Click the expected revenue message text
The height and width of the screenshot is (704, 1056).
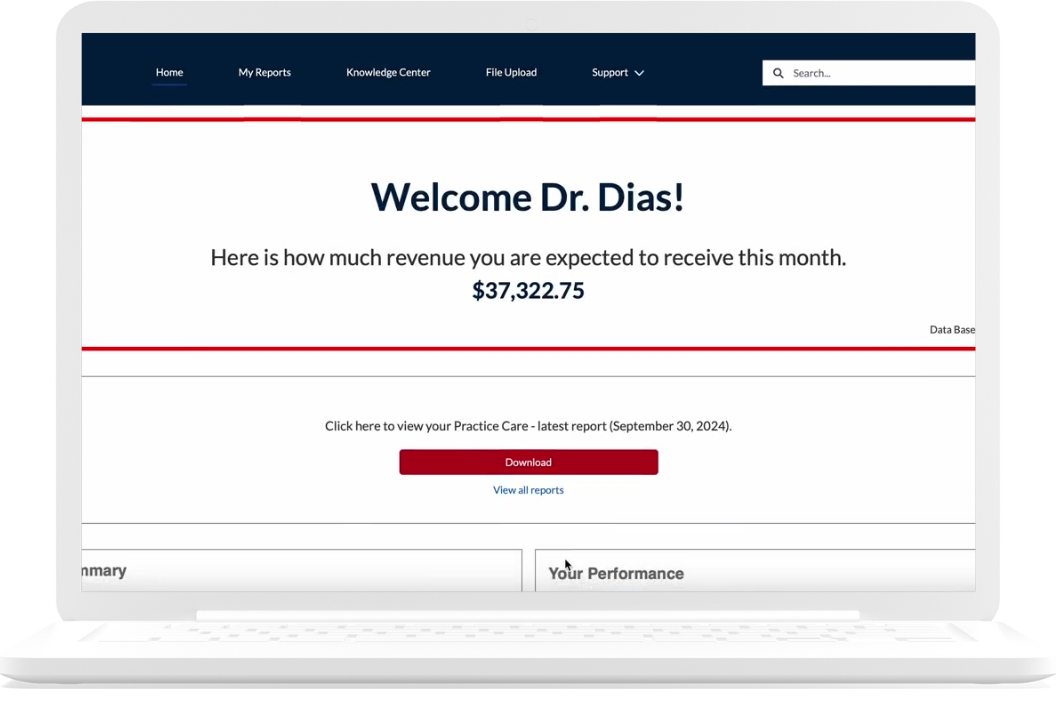528,257
